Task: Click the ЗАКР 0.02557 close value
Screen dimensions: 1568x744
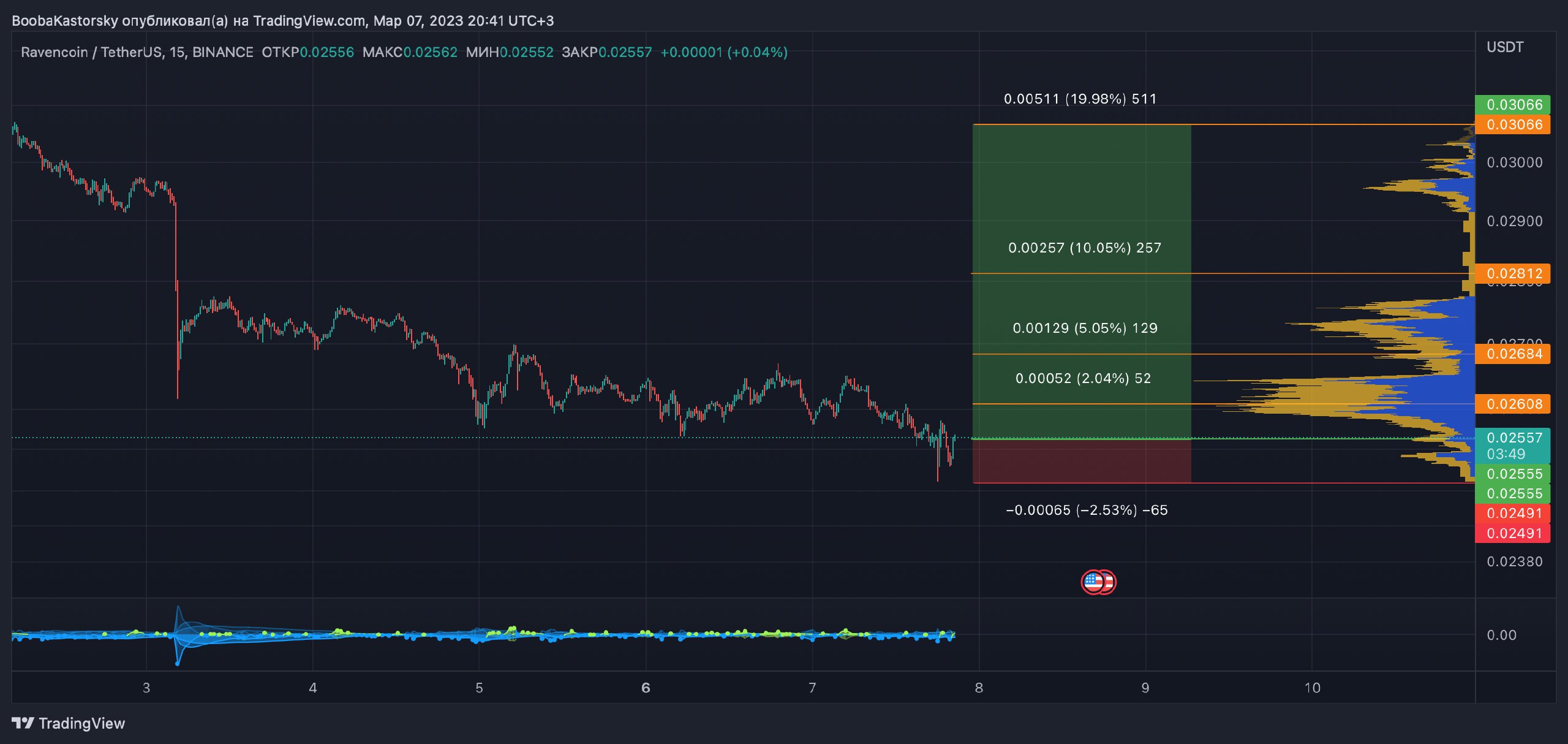Action: (x=607, y=52)
